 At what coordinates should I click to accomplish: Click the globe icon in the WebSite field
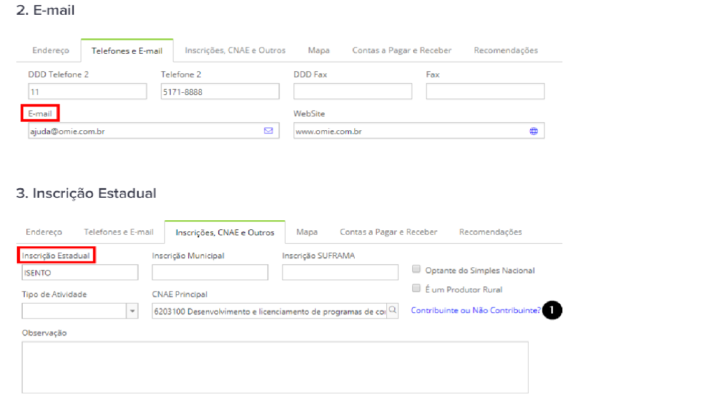(534, 131)
